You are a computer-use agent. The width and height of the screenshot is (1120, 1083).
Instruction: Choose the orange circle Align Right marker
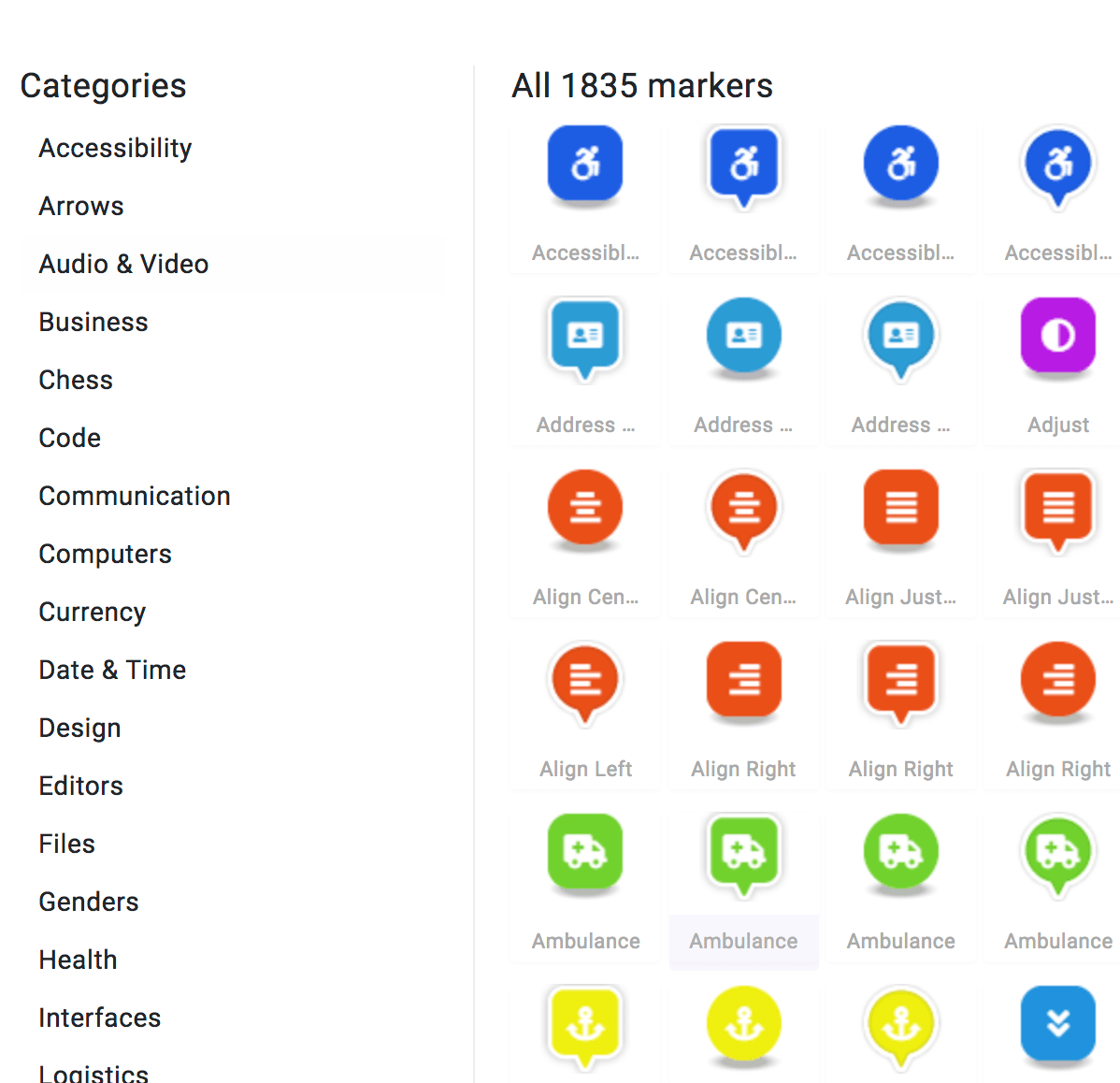click(1058, 680)
